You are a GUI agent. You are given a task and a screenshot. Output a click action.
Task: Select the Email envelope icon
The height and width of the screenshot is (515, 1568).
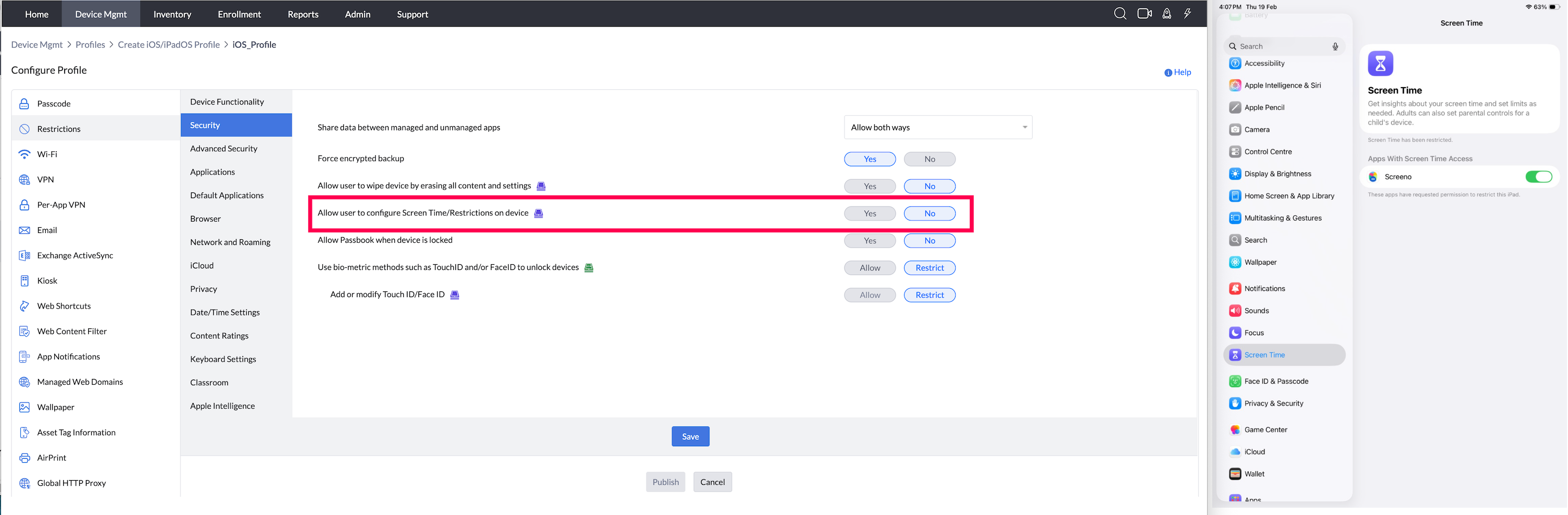coord(25,230)
